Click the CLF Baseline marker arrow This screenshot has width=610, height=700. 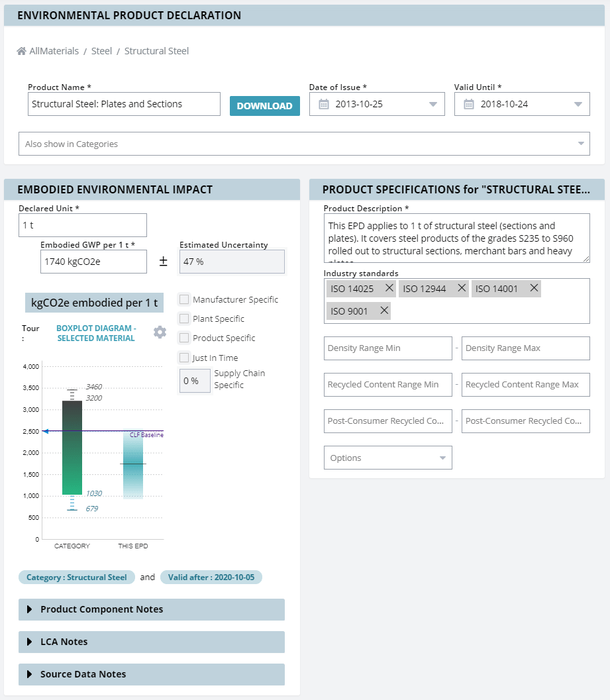pos(45,431)
